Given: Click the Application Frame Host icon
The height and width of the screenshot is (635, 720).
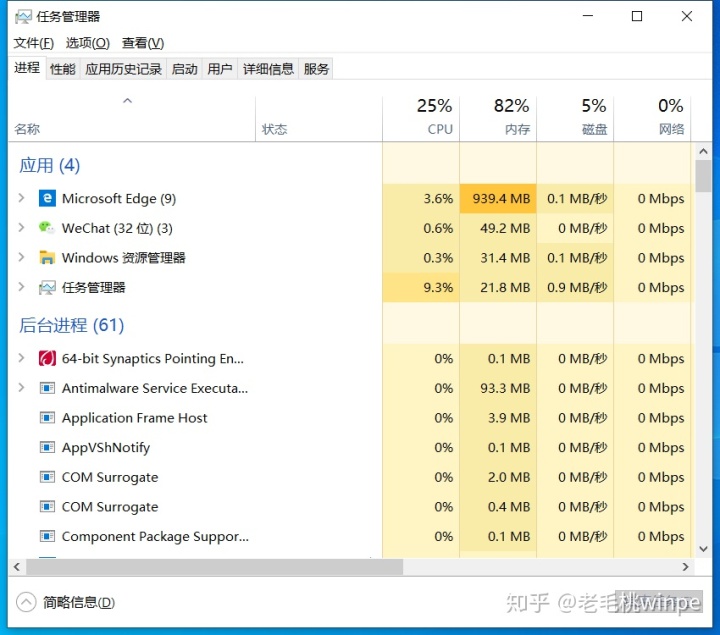Looking at the screenshot, I should pos(47,418).
